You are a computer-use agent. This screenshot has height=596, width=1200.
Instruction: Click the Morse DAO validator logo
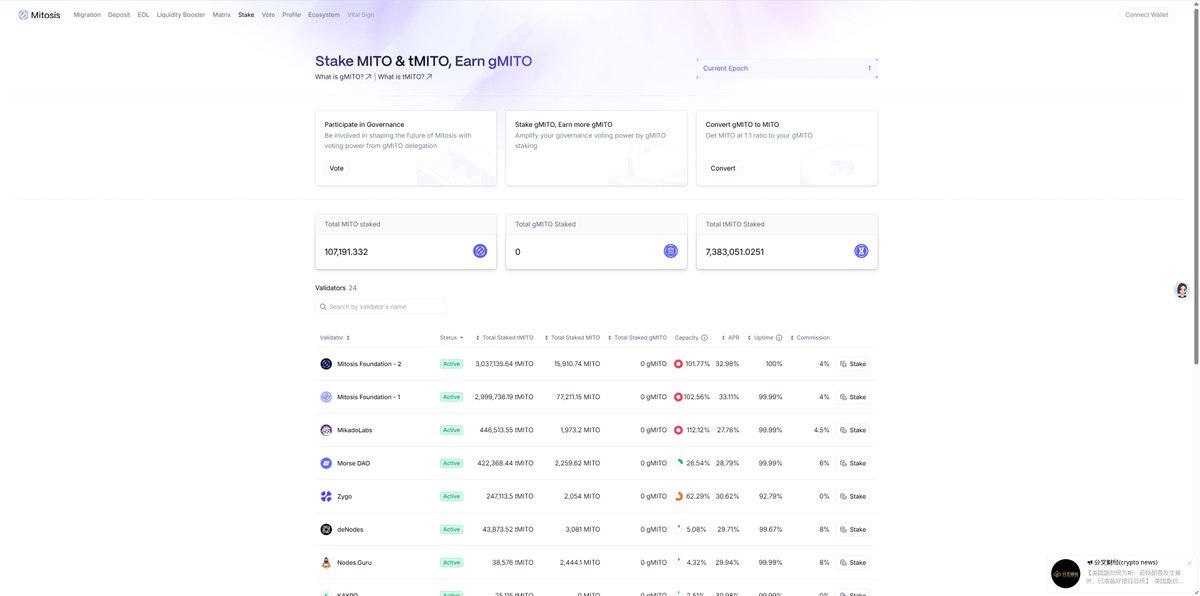[x=326, y=463]
